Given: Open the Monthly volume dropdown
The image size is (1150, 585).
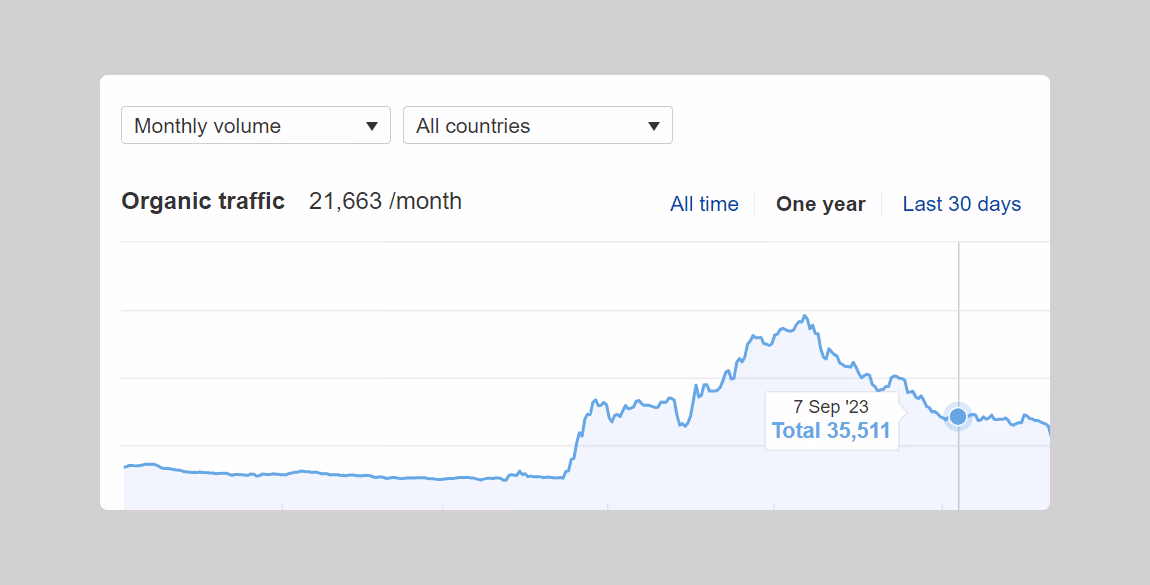Looking at the screenshot, I should pyautogui.click(x=255, y=125).
